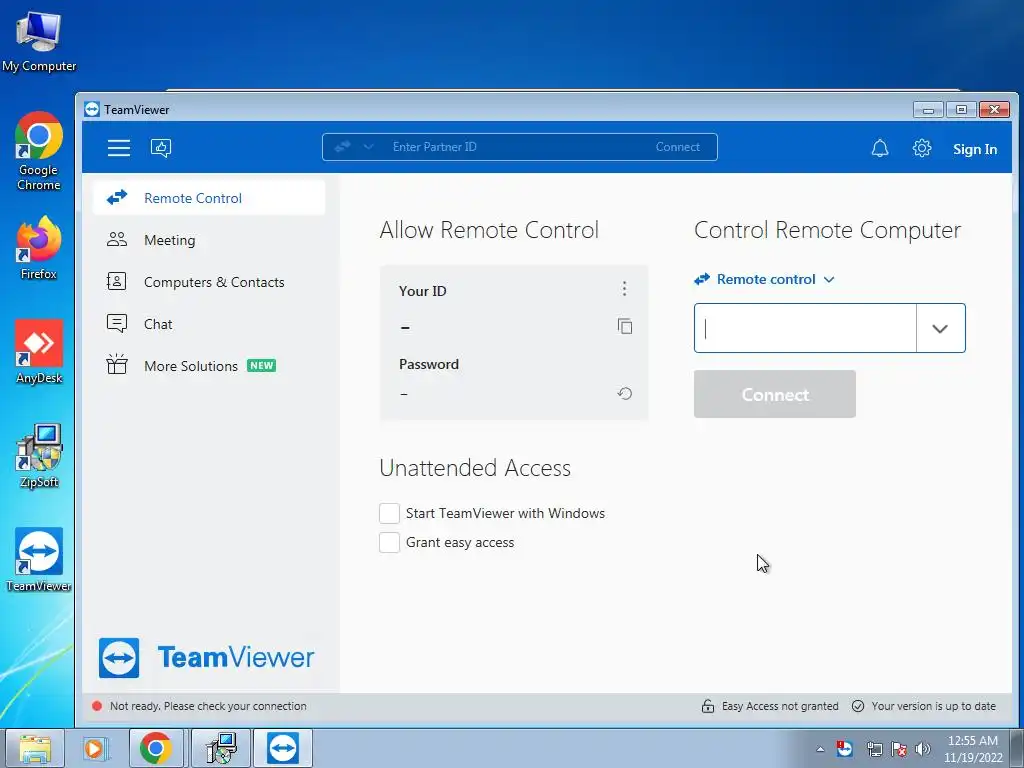Click Connect in the header bar
The image size is (1024, 768).
click(x=678, y=147)
